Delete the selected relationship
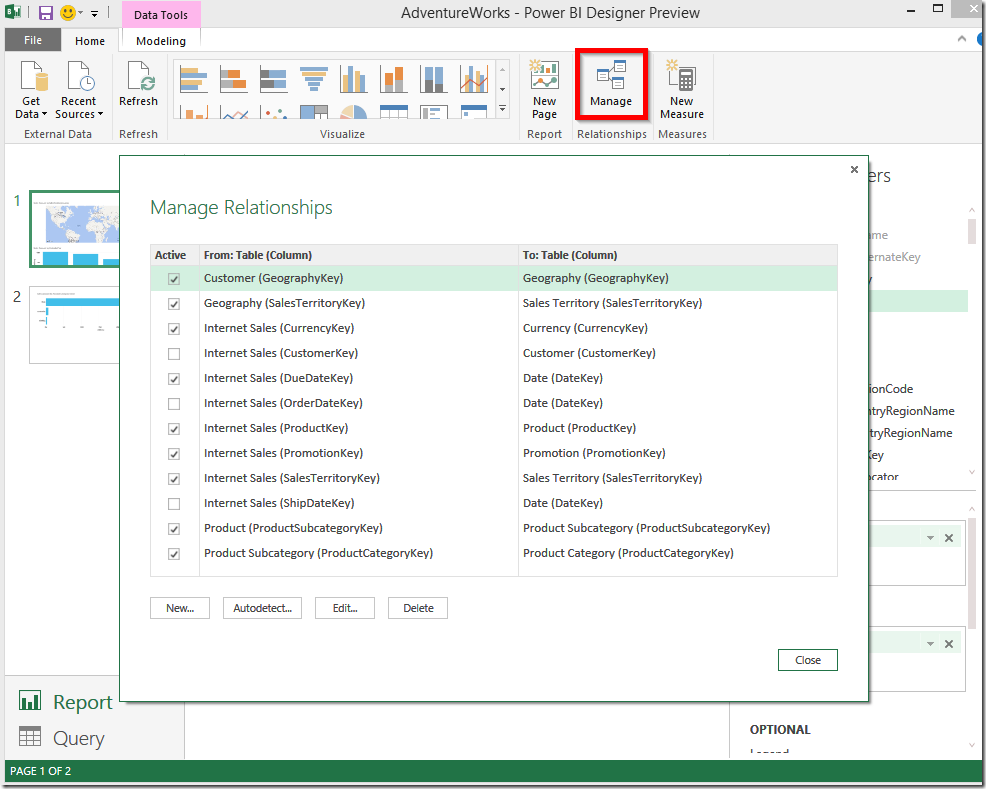This screenshot has width=986, height=789. (x=418, y=608)
